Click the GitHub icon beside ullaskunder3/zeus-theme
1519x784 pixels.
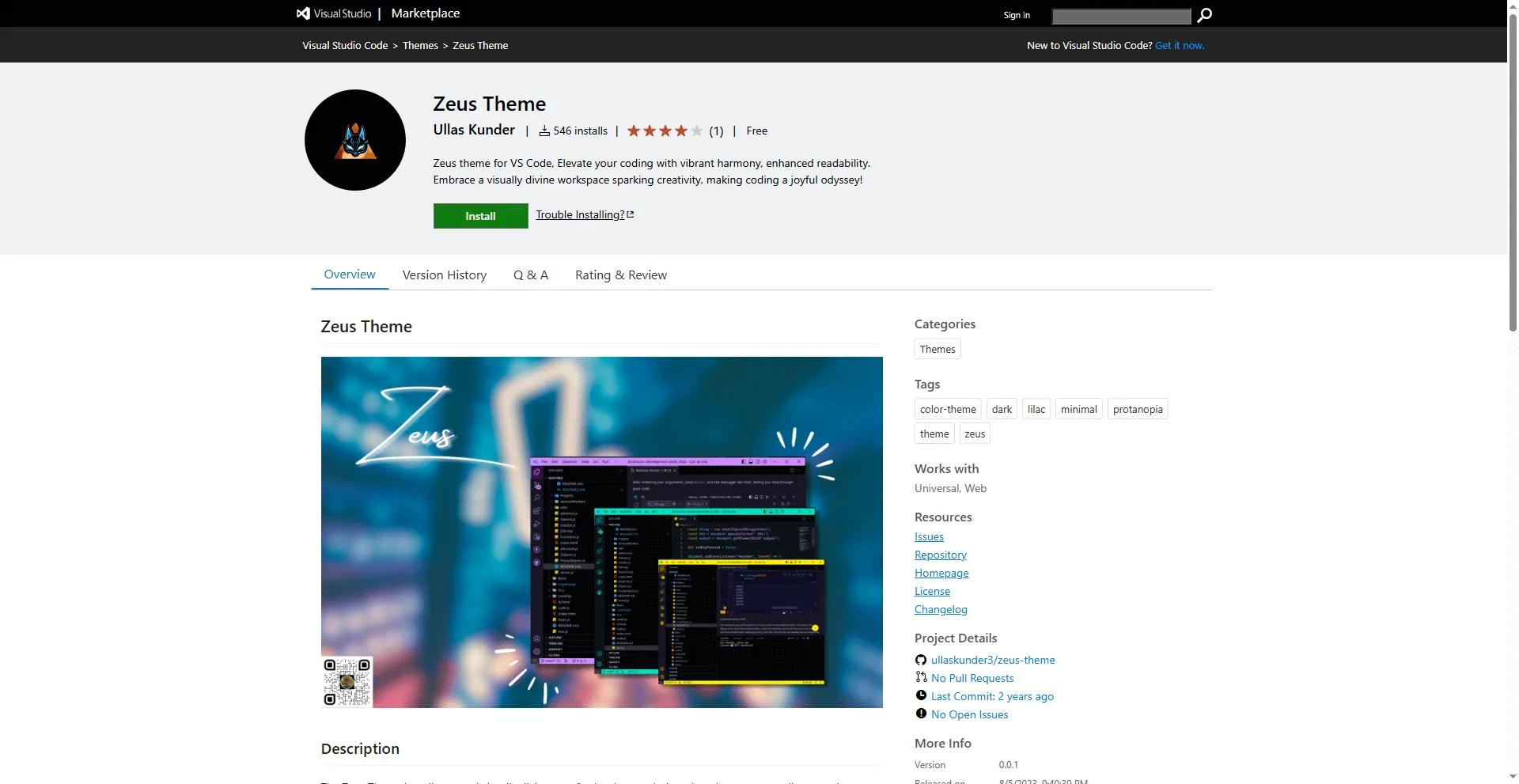pyautogui.click(x=921, y=660)
